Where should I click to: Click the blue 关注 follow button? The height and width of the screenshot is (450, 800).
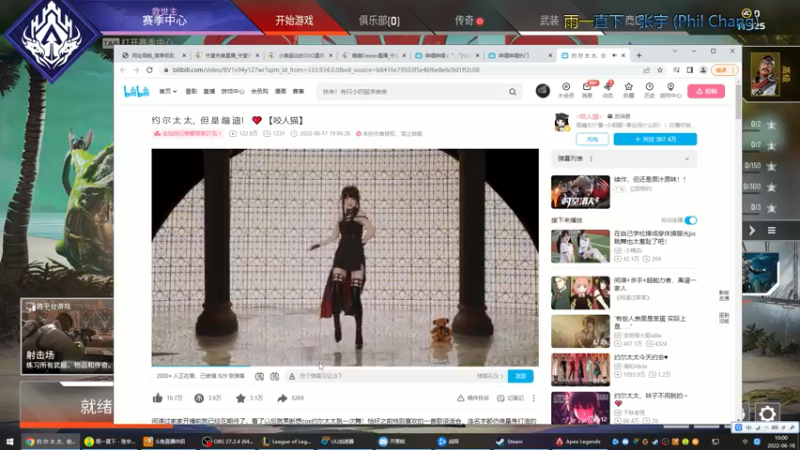tap(655, 139)
